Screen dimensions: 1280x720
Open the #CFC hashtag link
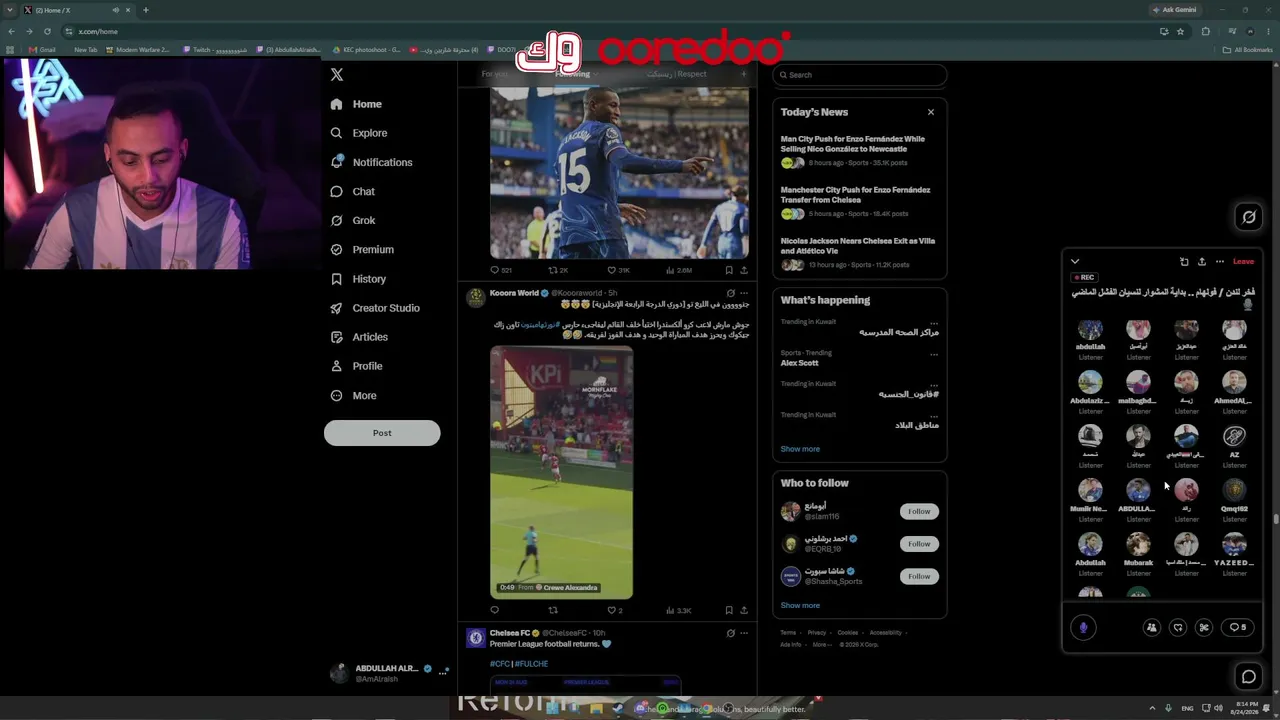coord(500,664)
